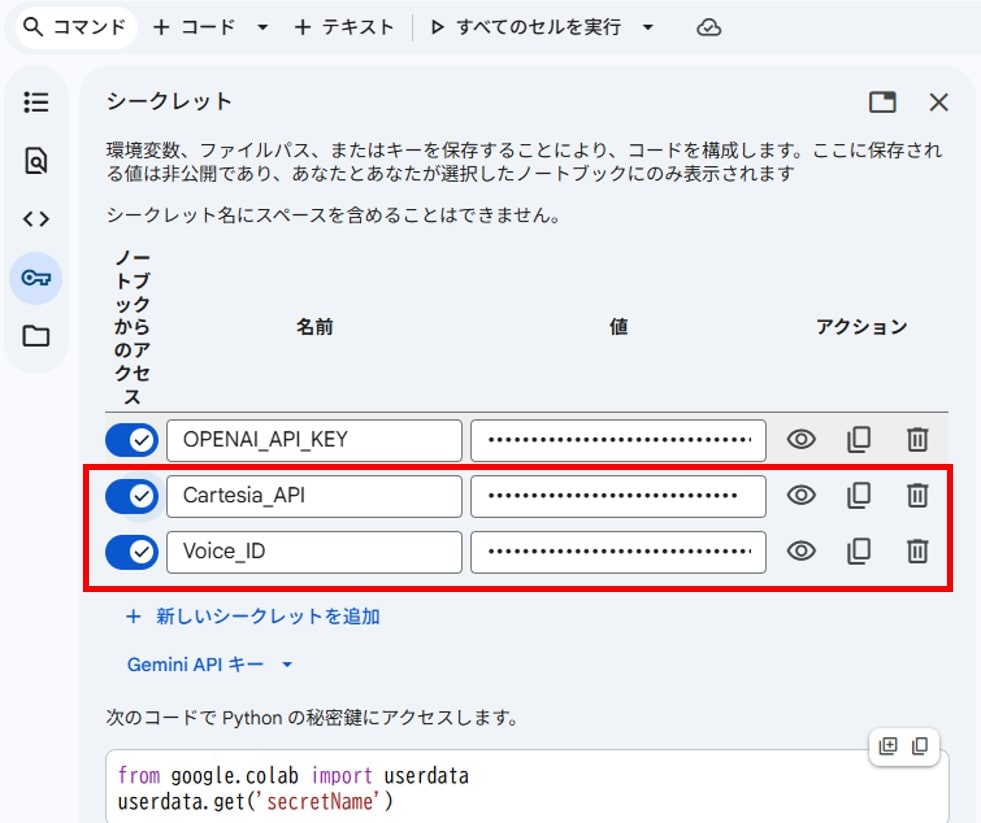Screen dimensions: 981x823
Task: Click the cloud status icon in toolbar
Action: coord(708,28)
